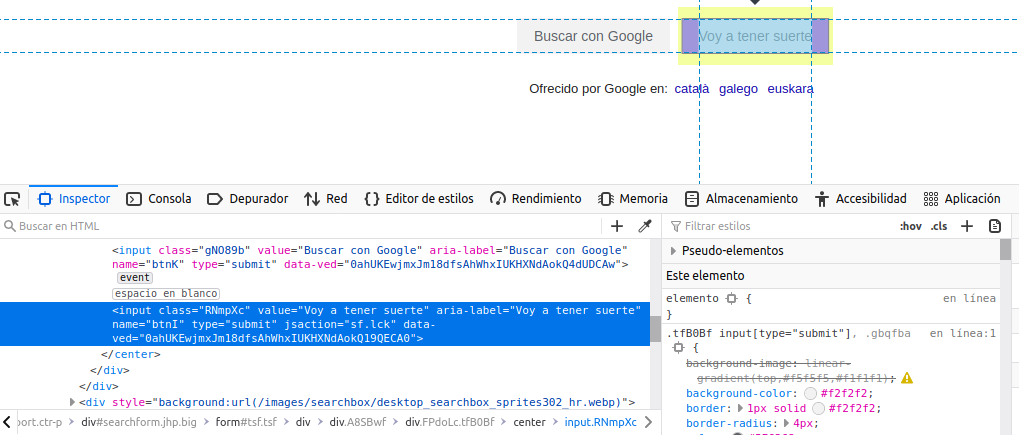Select input.RNmpXc breadcrumb

pos(600,422)
